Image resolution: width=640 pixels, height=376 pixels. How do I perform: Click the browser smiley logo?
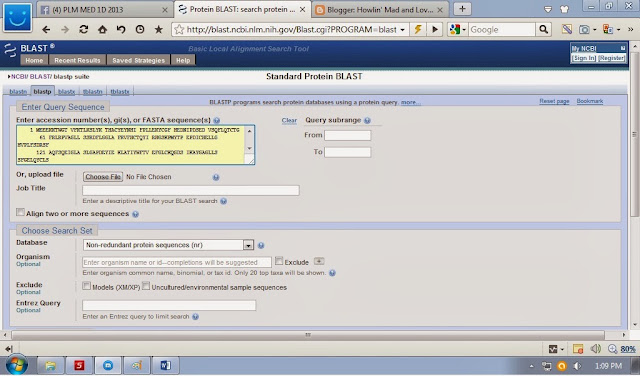pos(17,18)
